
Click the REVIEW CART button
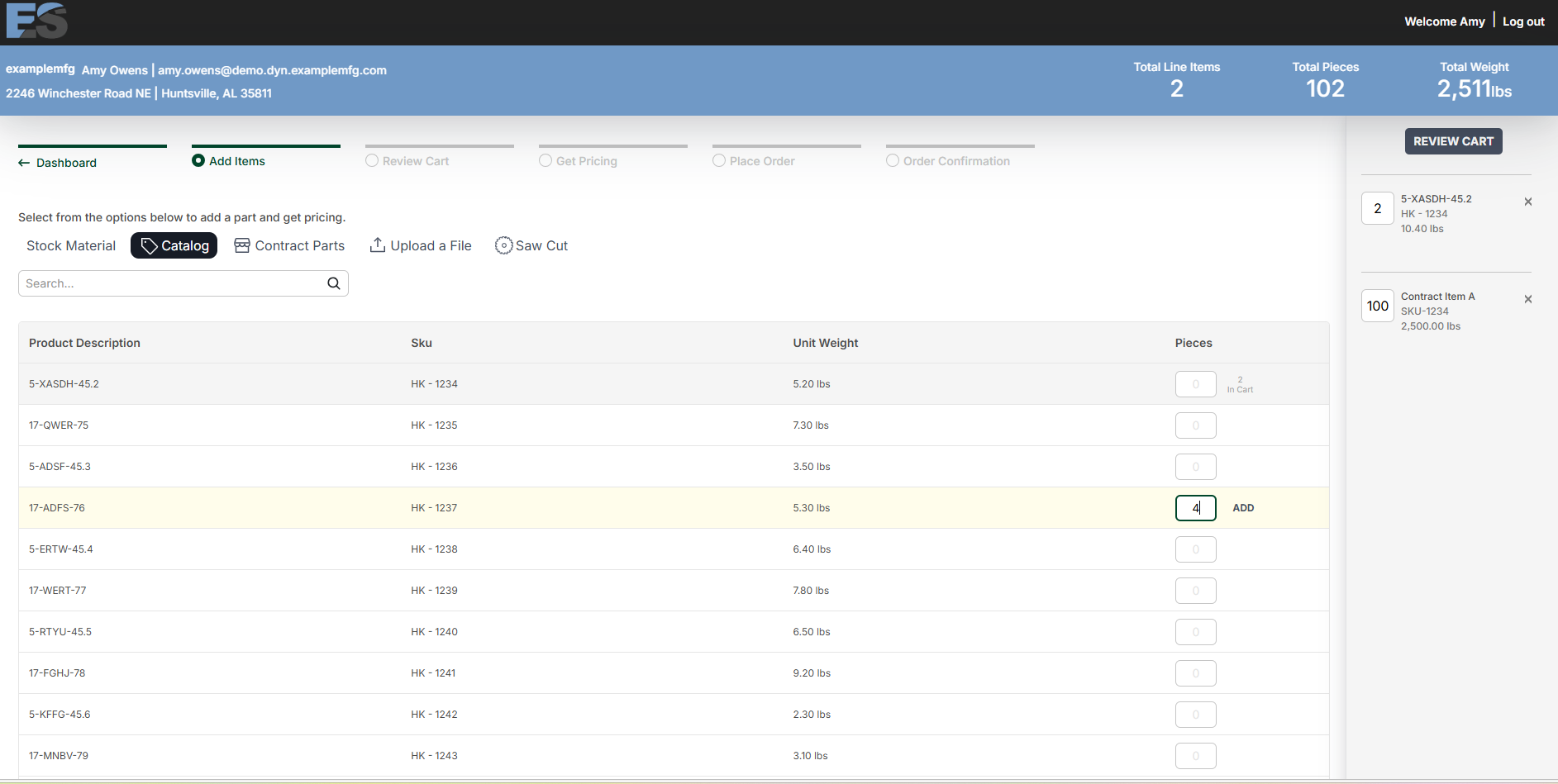1453,141
